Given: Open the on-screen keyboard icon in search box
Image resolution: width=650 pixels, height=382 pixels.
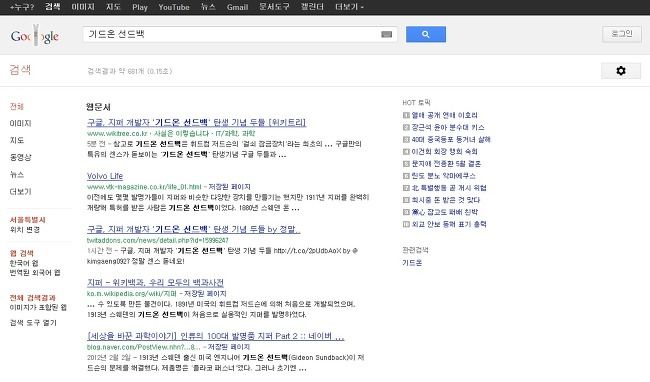Looking at the screenshot, I should click(386, 34).
